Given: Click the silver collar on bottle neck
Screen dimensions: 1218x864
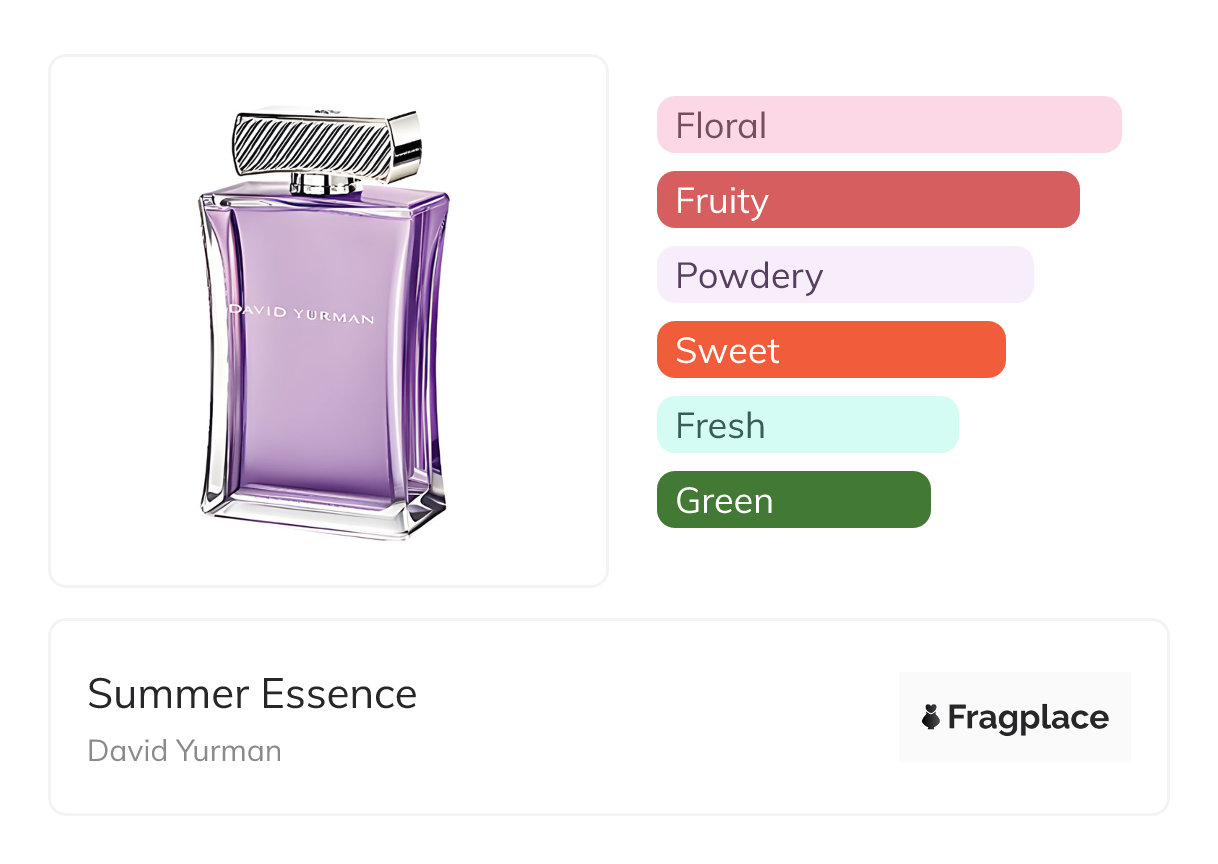Looking at the screenshot, I should pos(325,183).
